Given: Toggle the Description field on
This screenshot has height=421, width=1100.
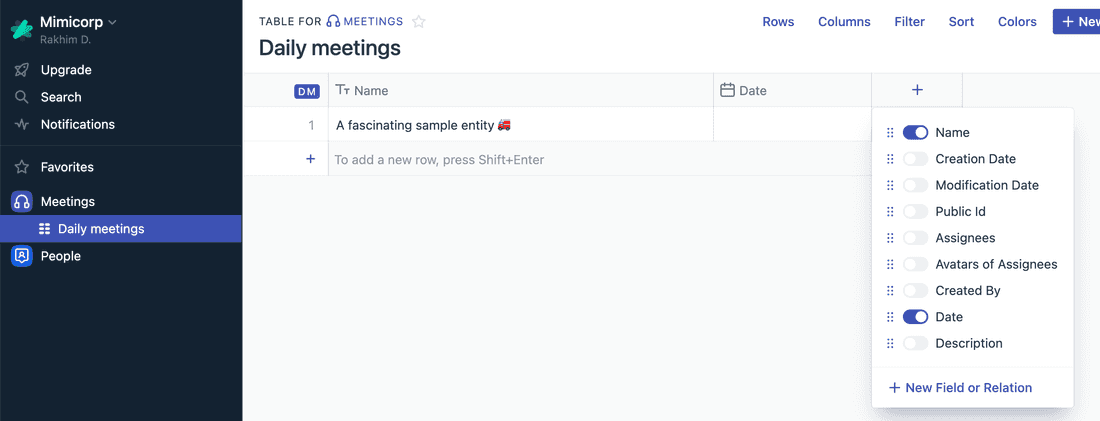Looking at the screenshot, I should click(915, 343).
